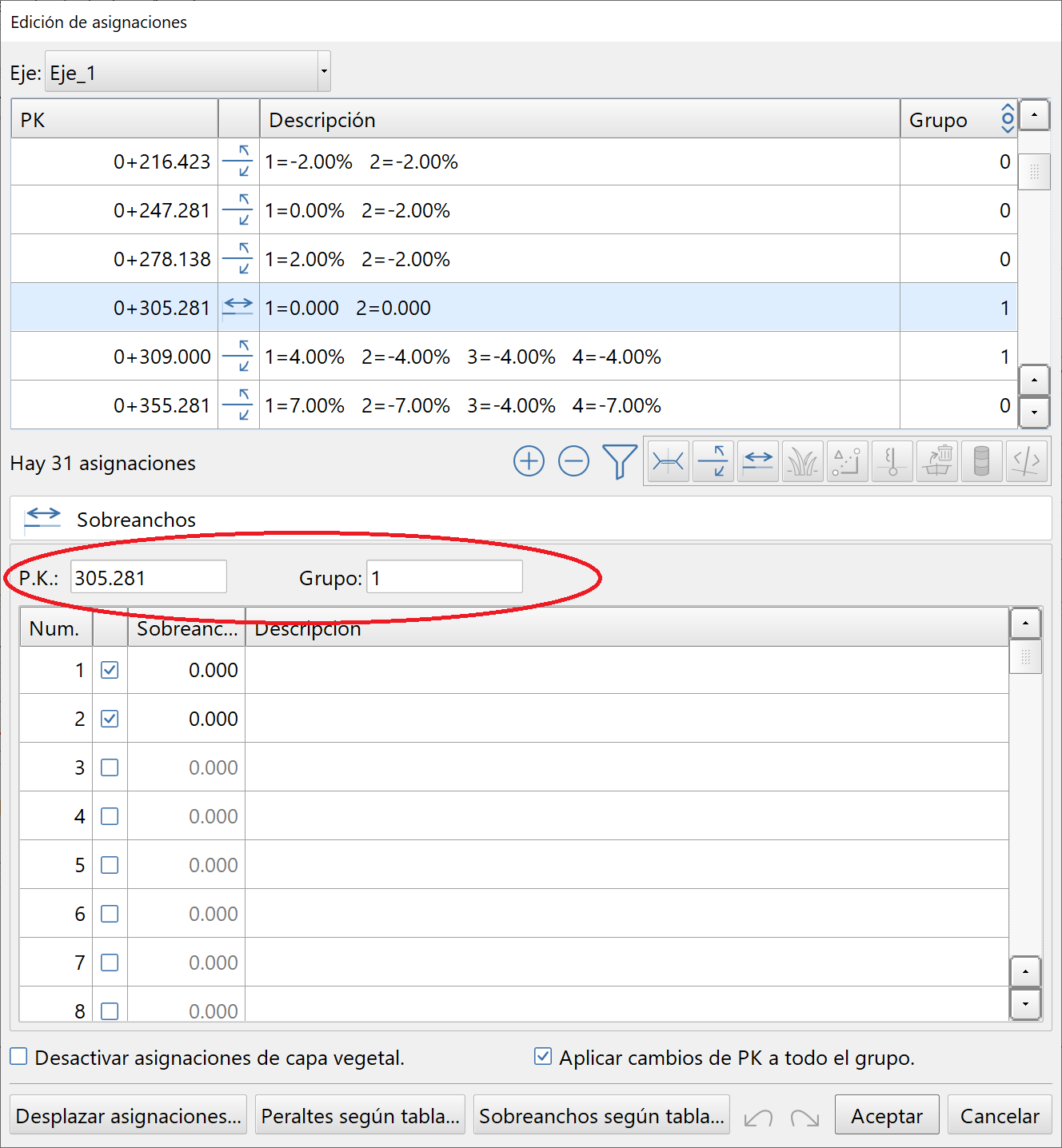
Task: Enable 'Desactivar asignaciones de capa vegetal'
Action: pos(19,1057)
